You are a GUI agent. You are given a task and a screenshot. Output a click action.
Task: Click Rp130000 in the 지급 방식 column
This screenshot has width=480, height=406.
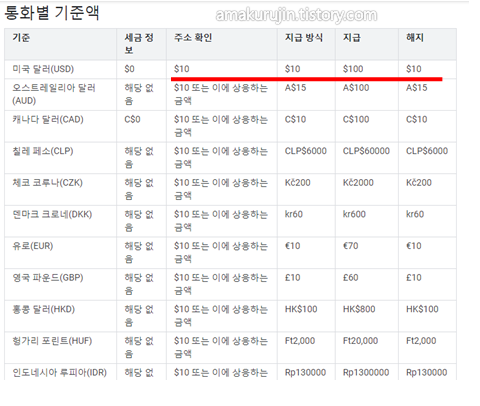(305, 373)
